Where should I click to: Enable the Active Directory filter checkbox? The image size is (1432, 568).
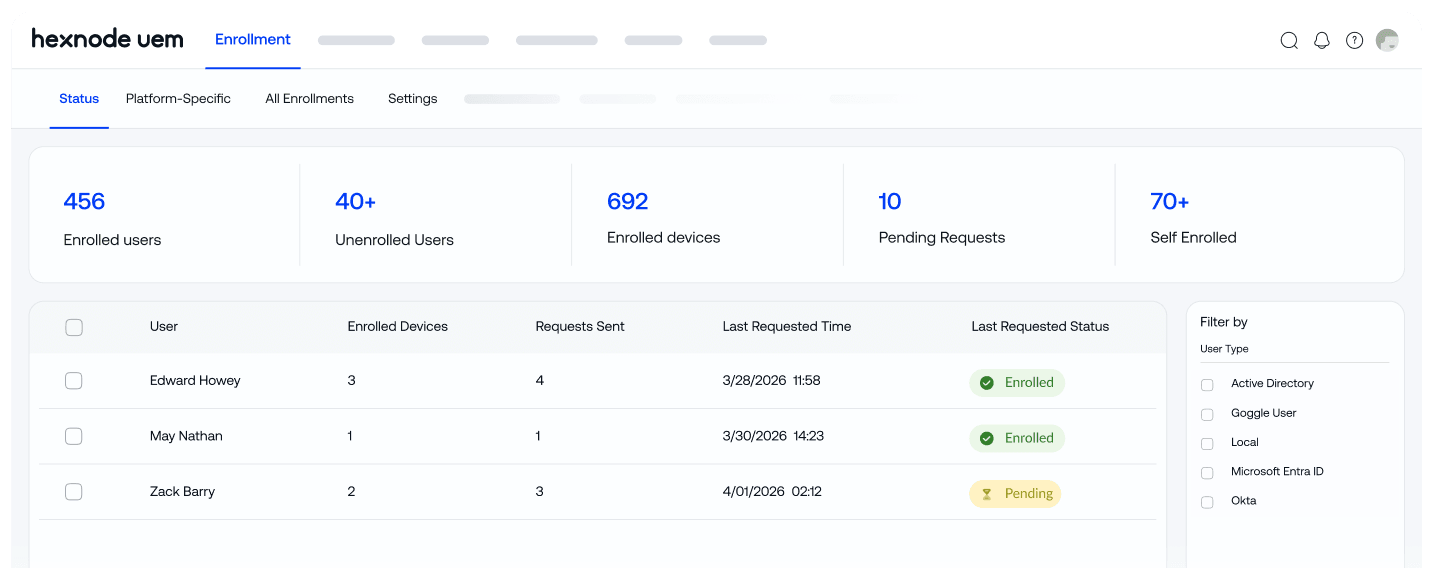[1207, 385]
